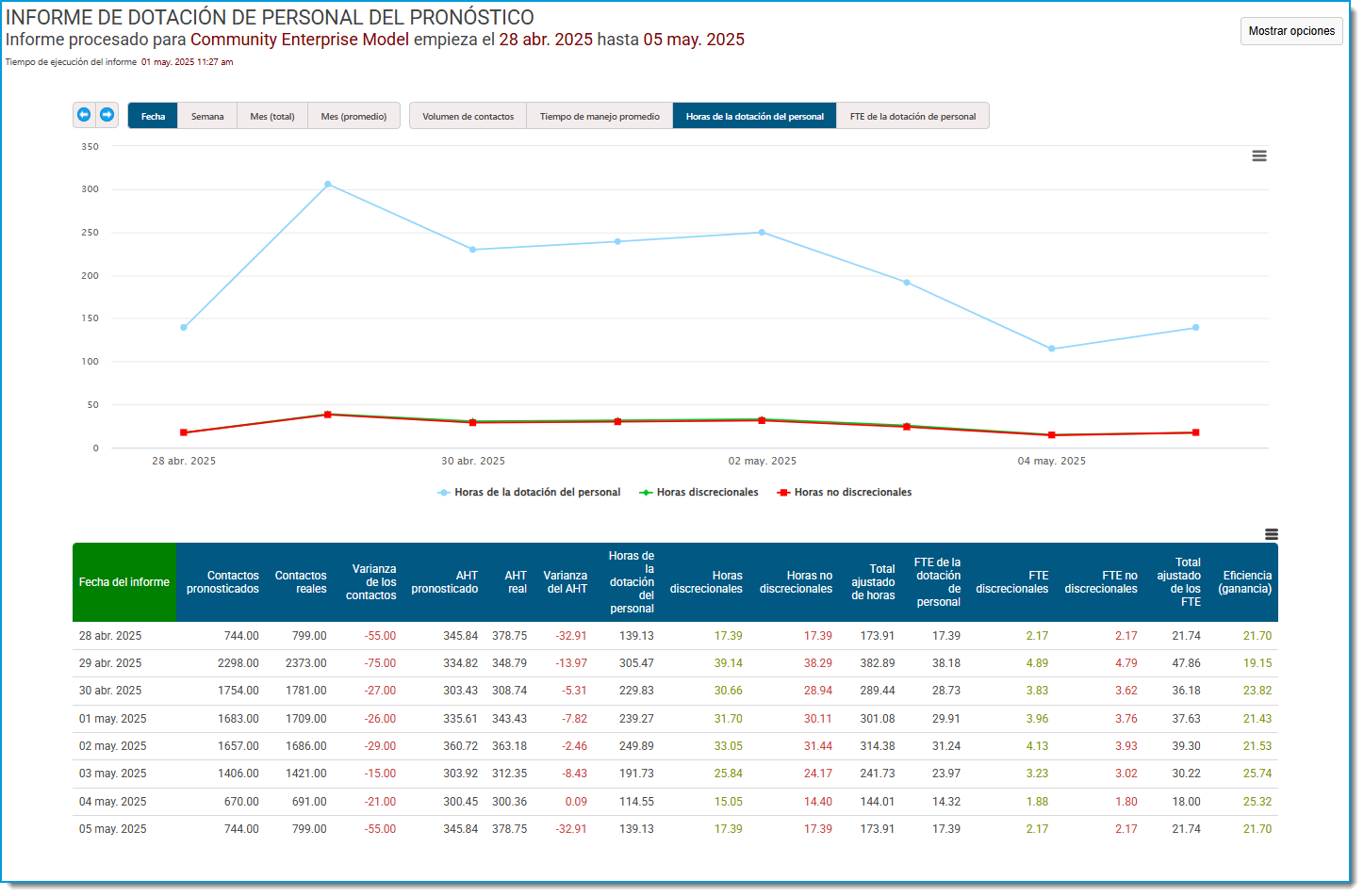Go to next period with right arrow icon

tap(107, 115)
